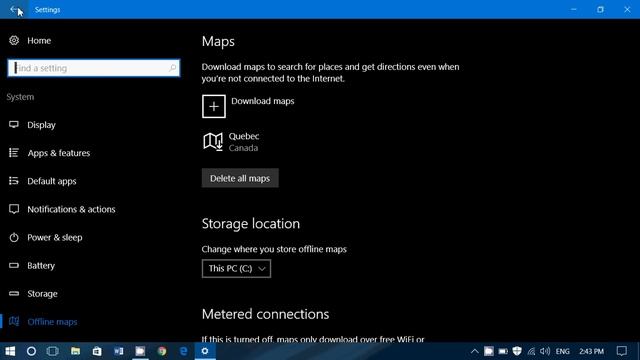Open Edge browser from taskbar

[x=184, y=351]
